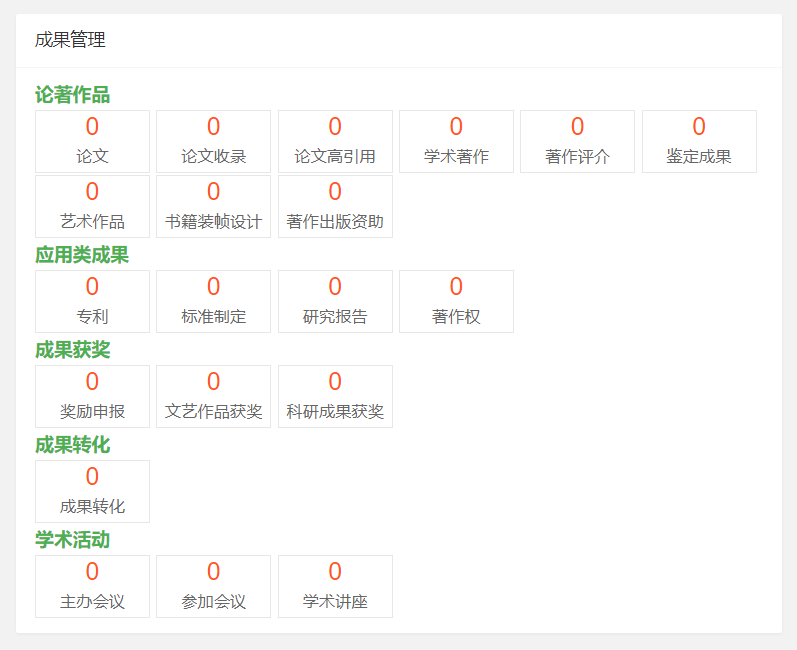Select the 论文高引用 tile
The image size is (797, 650).
pyautogui.click(x=335, y=141)
